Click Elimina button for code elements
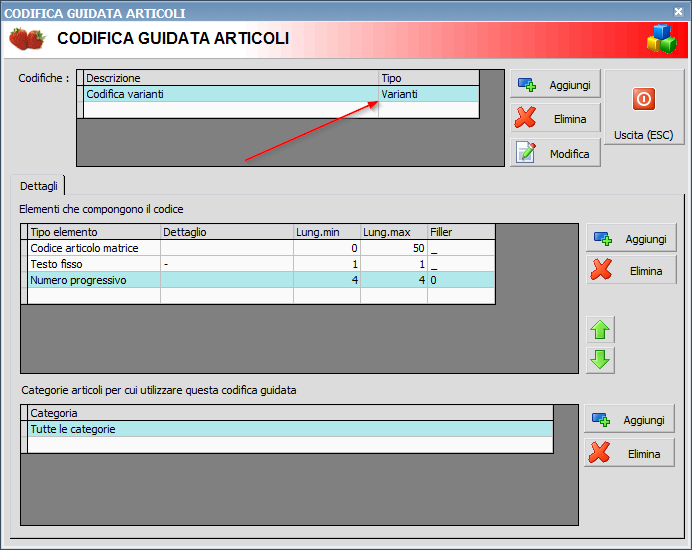 pos(631,270)
